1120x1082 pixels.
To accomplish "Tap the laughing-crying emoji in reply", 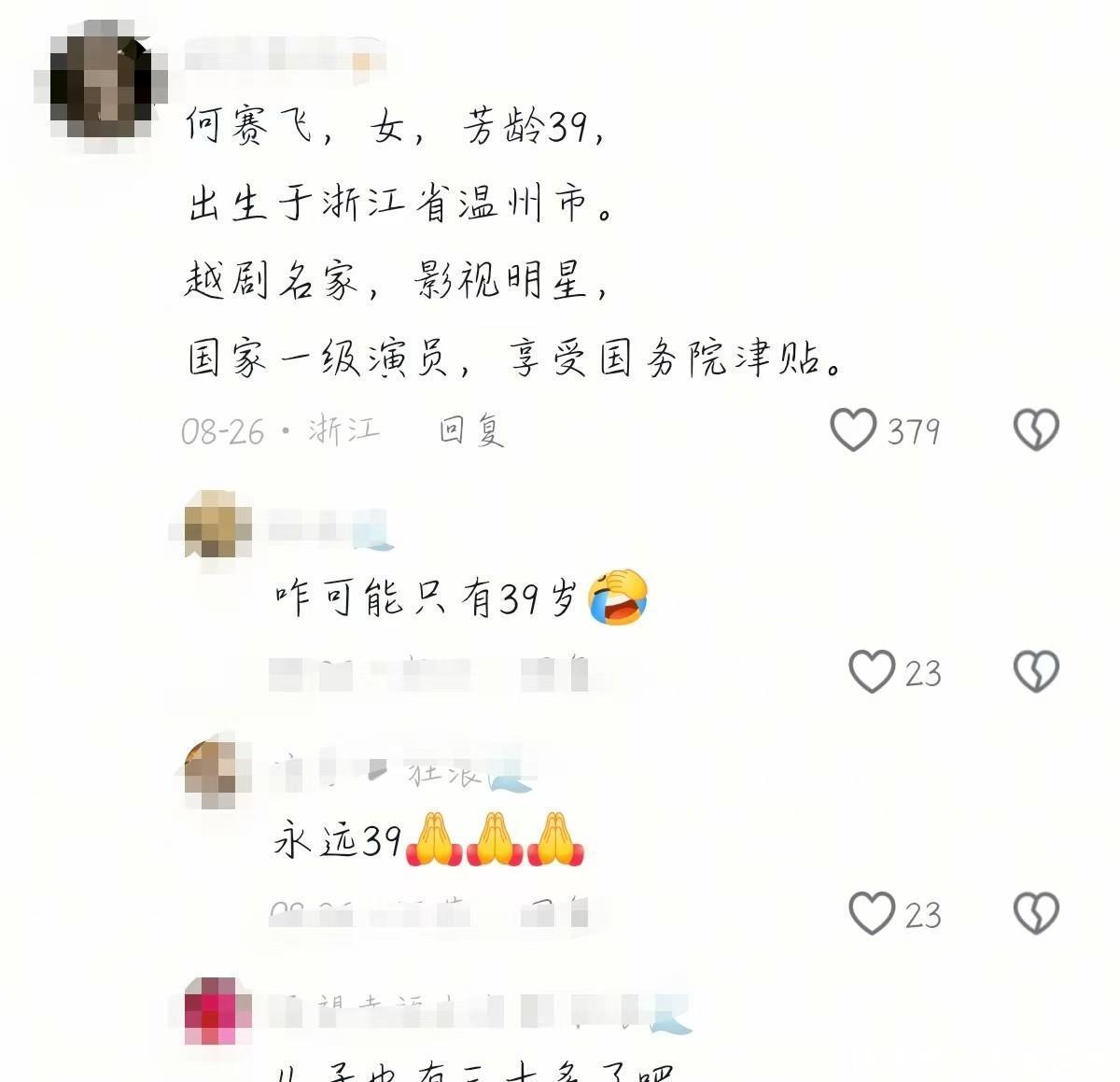I will coord(618,596).
